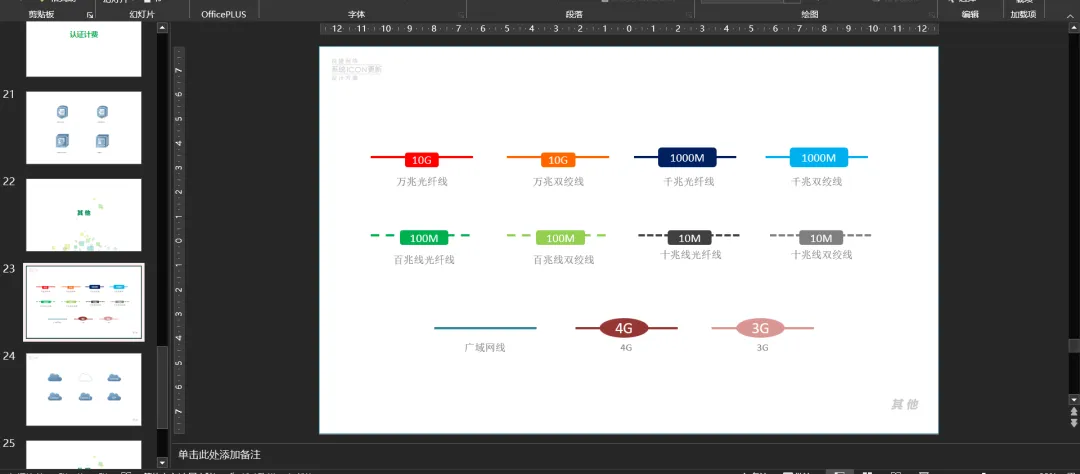Select the orange 10G badge shape
The height and width of the screenshot is (474, 1080).
tap(558, 160)
